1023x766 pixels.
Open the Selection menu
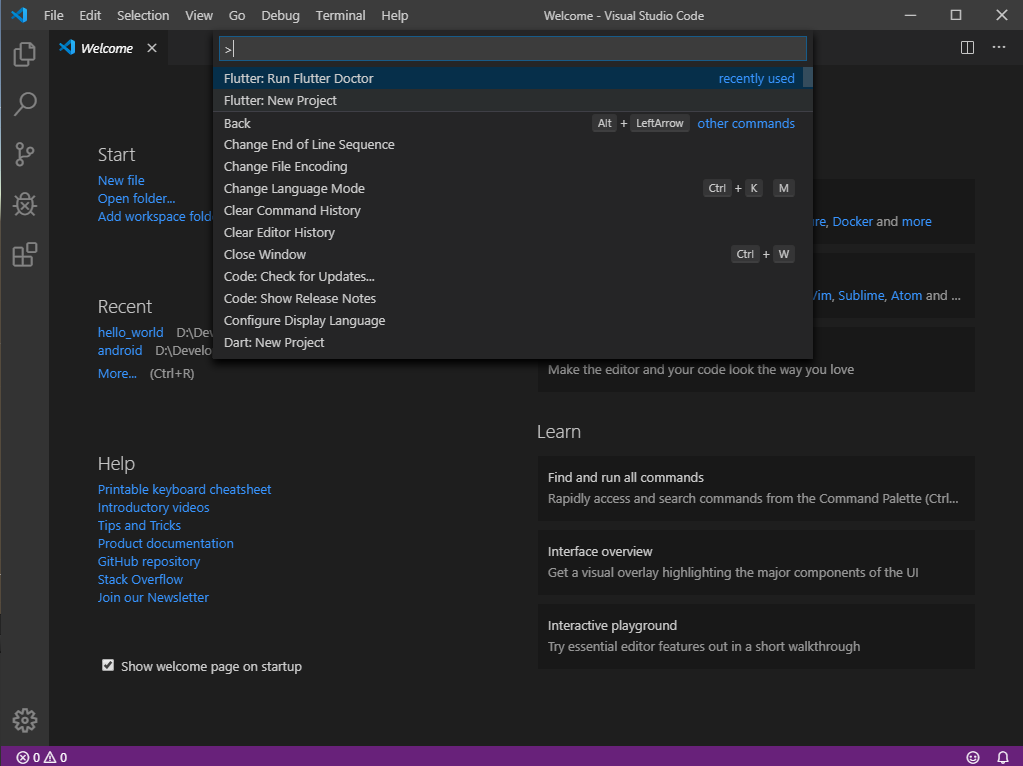pyautogui.click(x=143, y=15)
